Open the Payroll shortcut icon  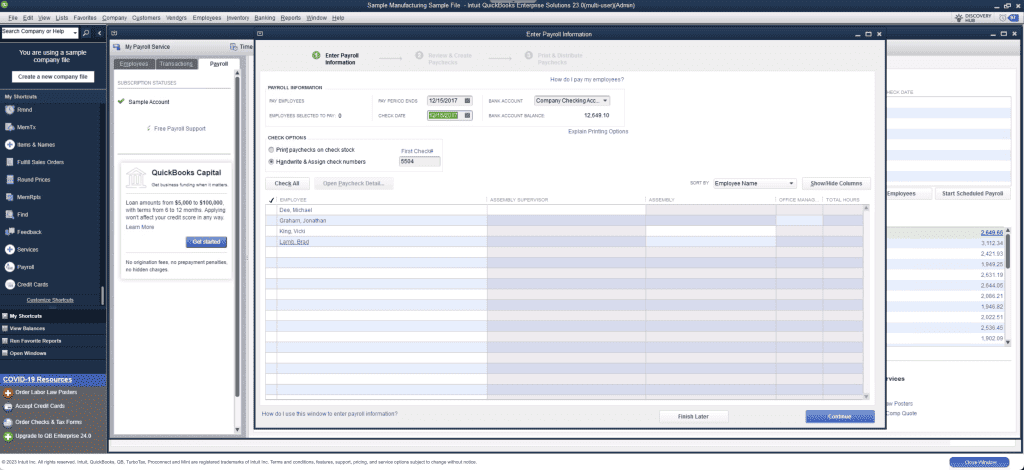click(10, 267)
